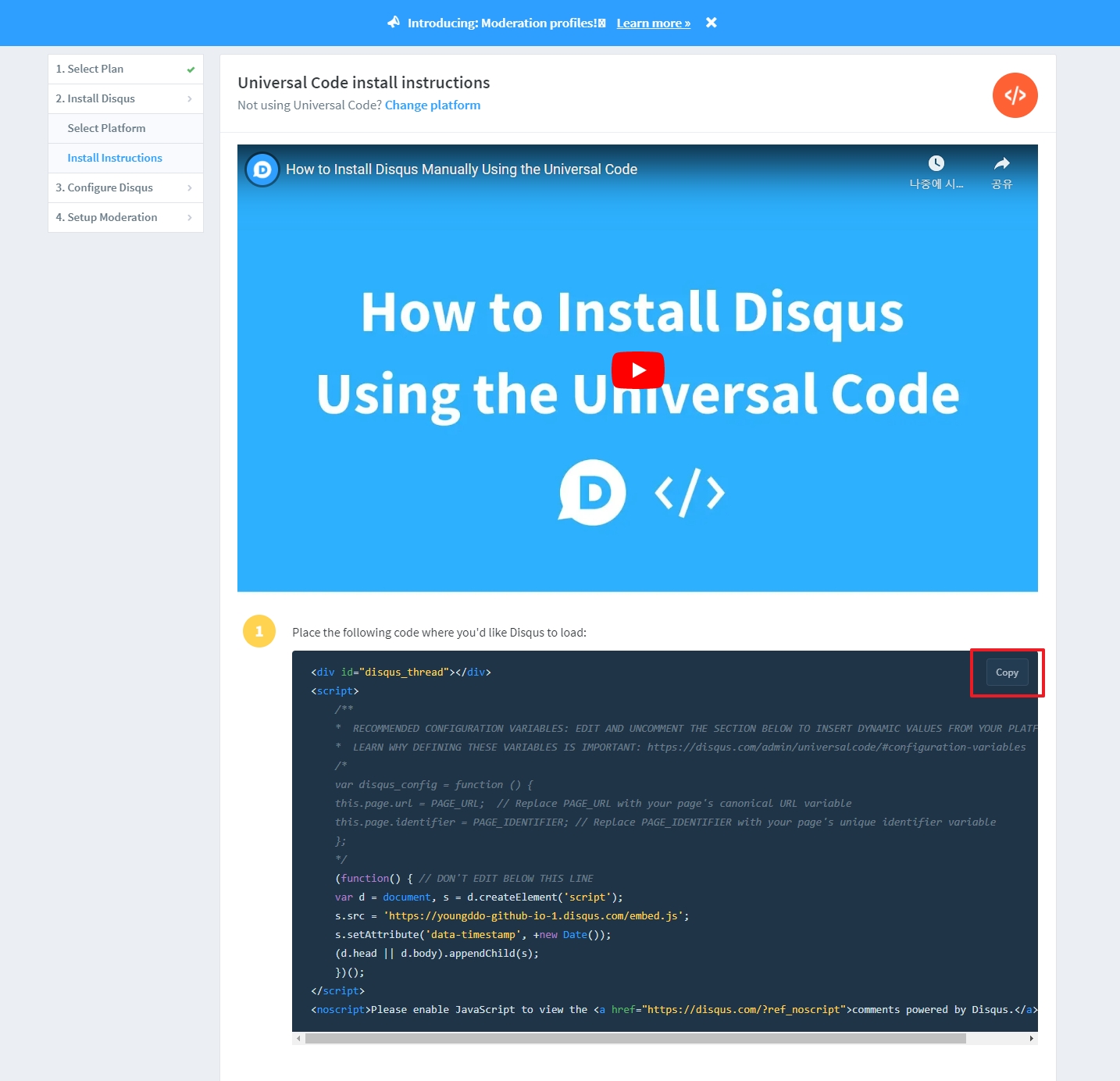Expand Install Disqus chevron

click(190, 98)
